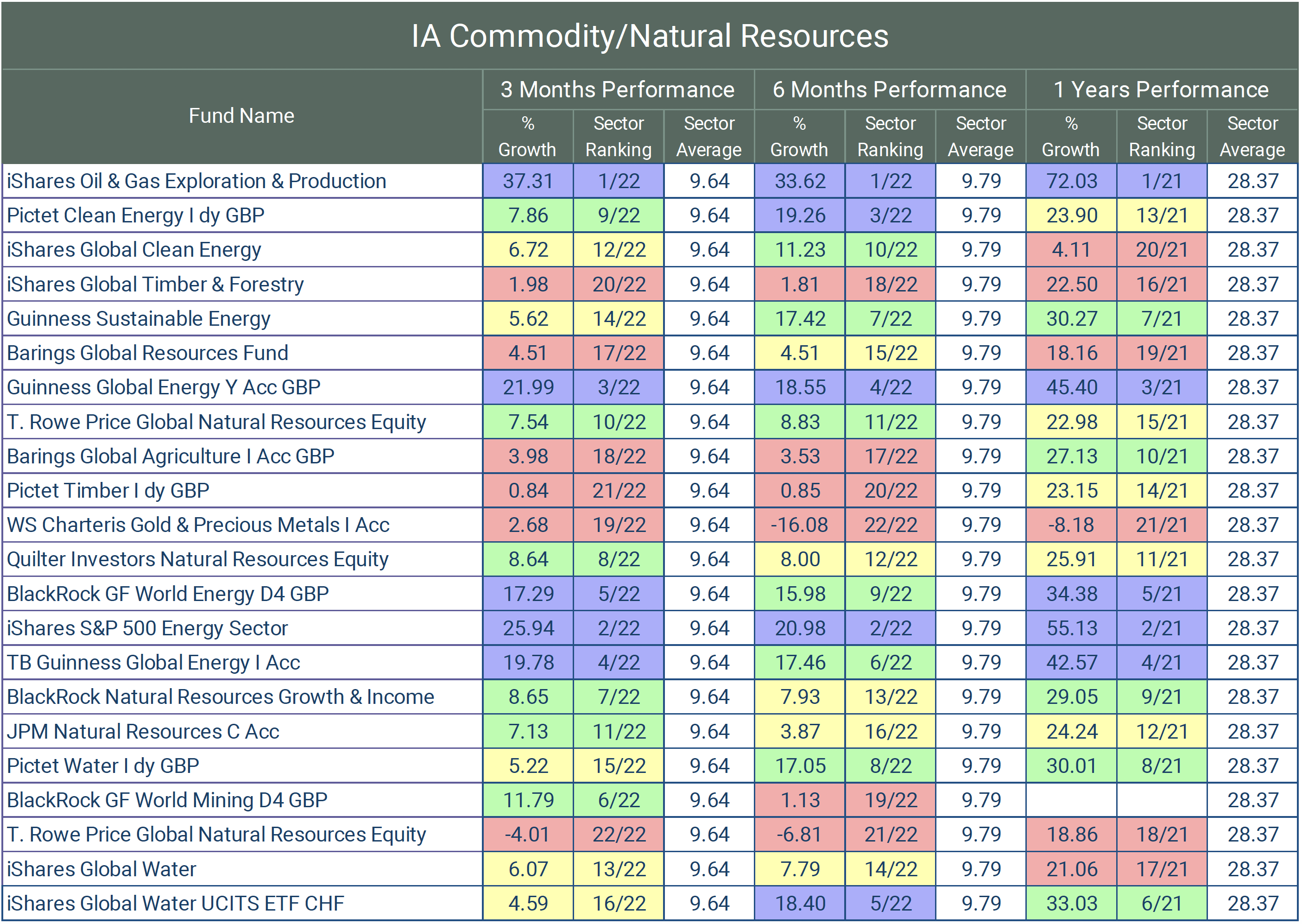The image size is (1302, 924).
Task: Click the empty one-year growth cell for BlackRock Mining
Action: (1071, 800)
